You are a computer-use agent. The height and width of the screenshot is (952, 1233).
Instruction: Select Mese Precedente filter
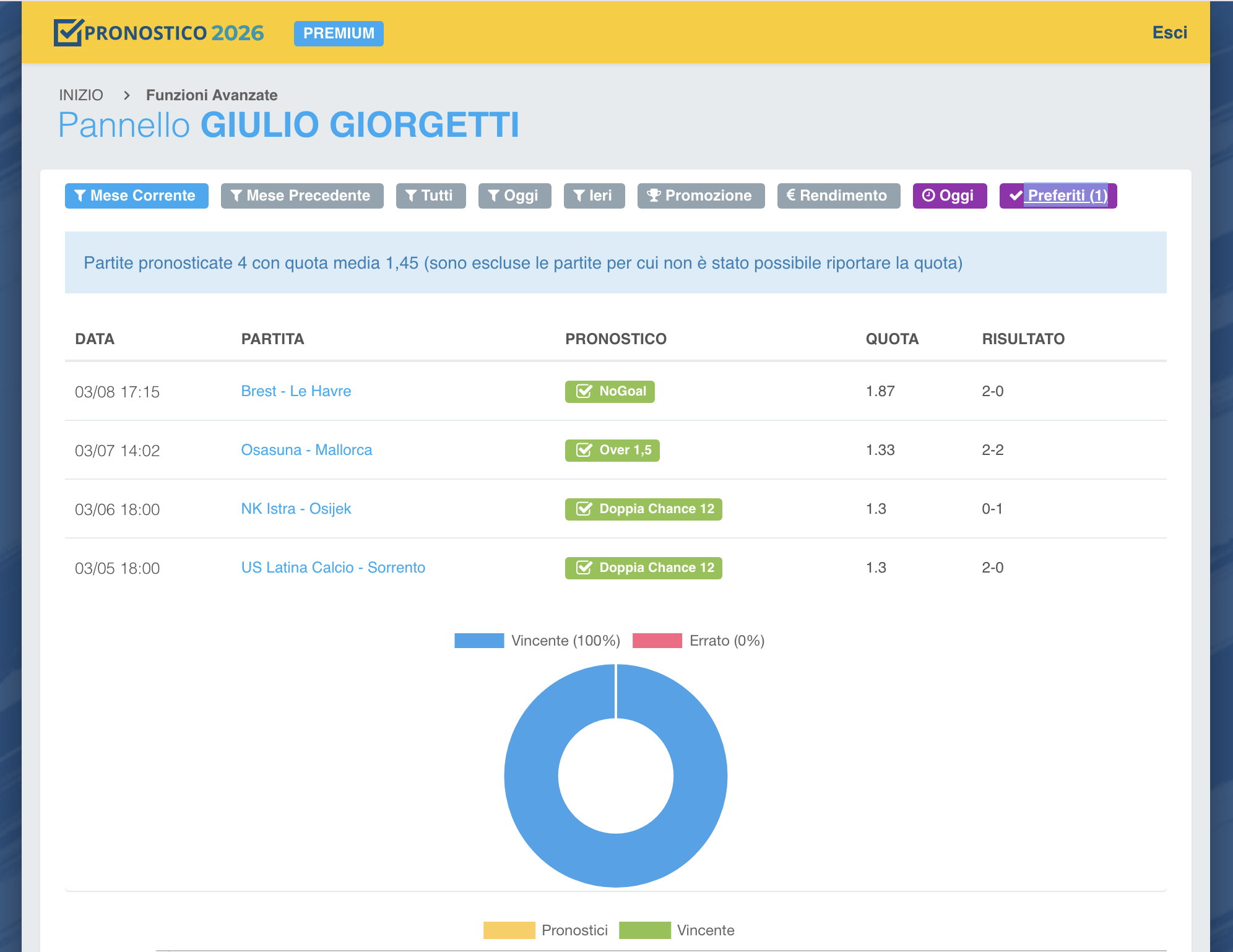pyautogui.click(x=302, y=196)
